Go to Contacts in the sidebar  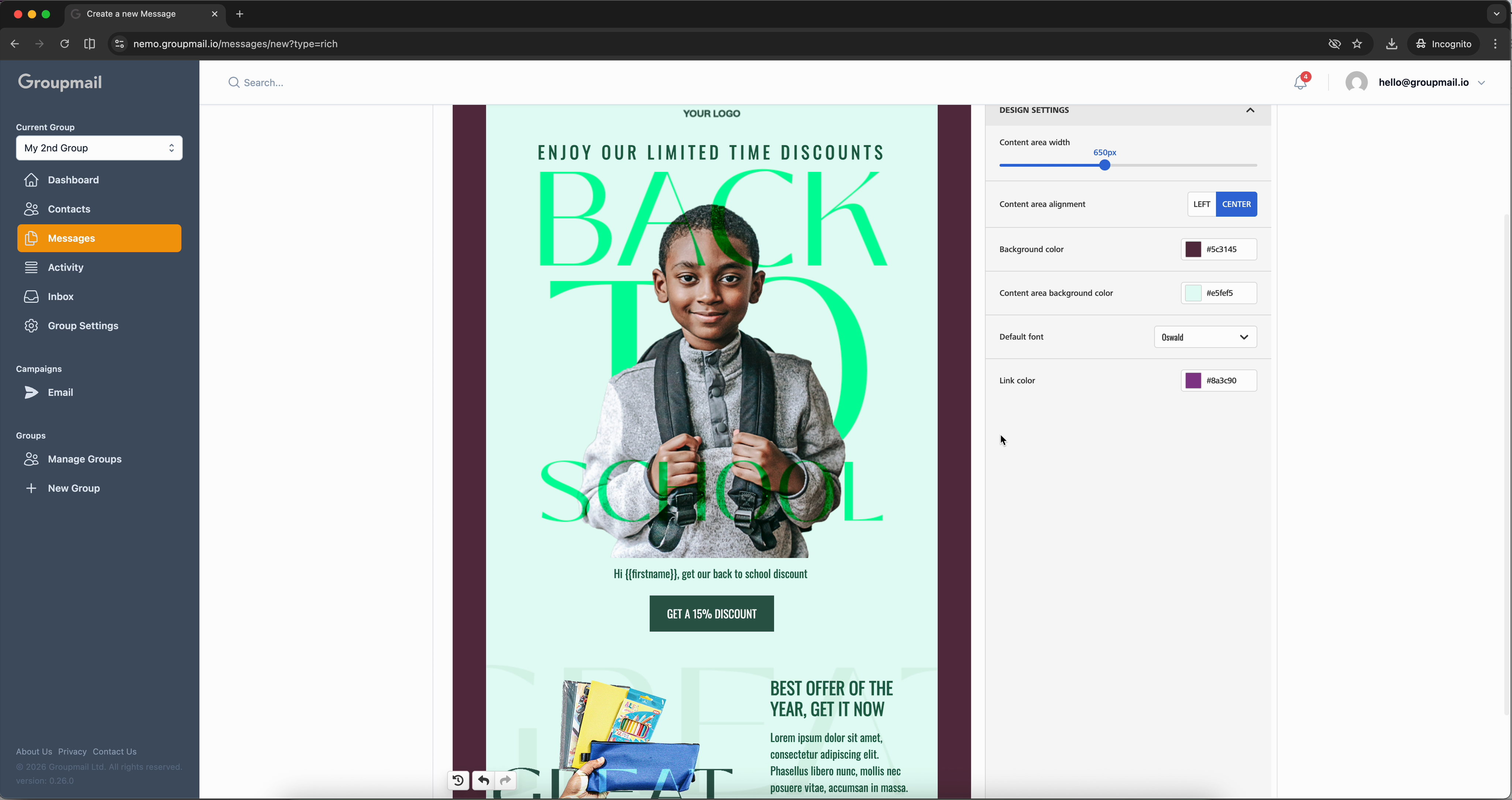tap(69, 209)
